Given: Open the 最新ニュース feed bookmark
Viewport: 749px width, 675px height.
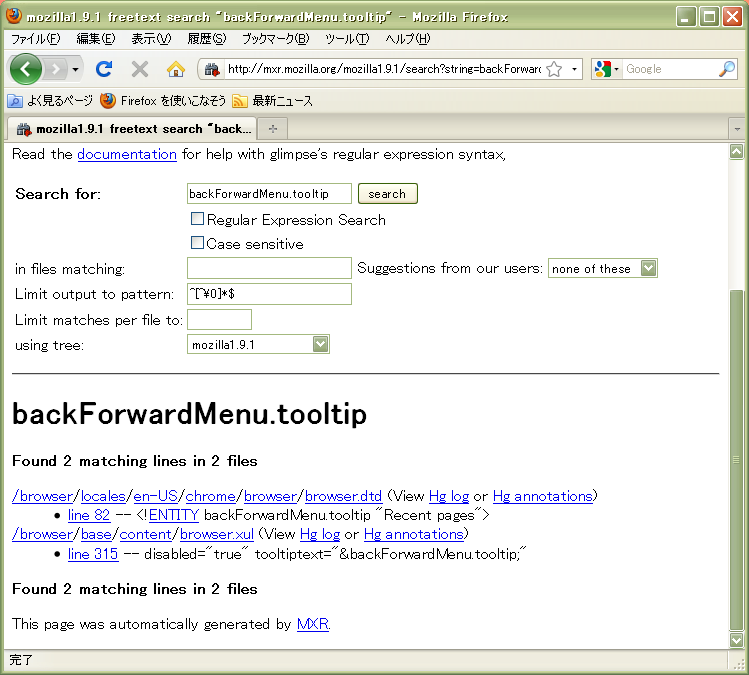Looking at the screenshot, I should coord(272,101).
